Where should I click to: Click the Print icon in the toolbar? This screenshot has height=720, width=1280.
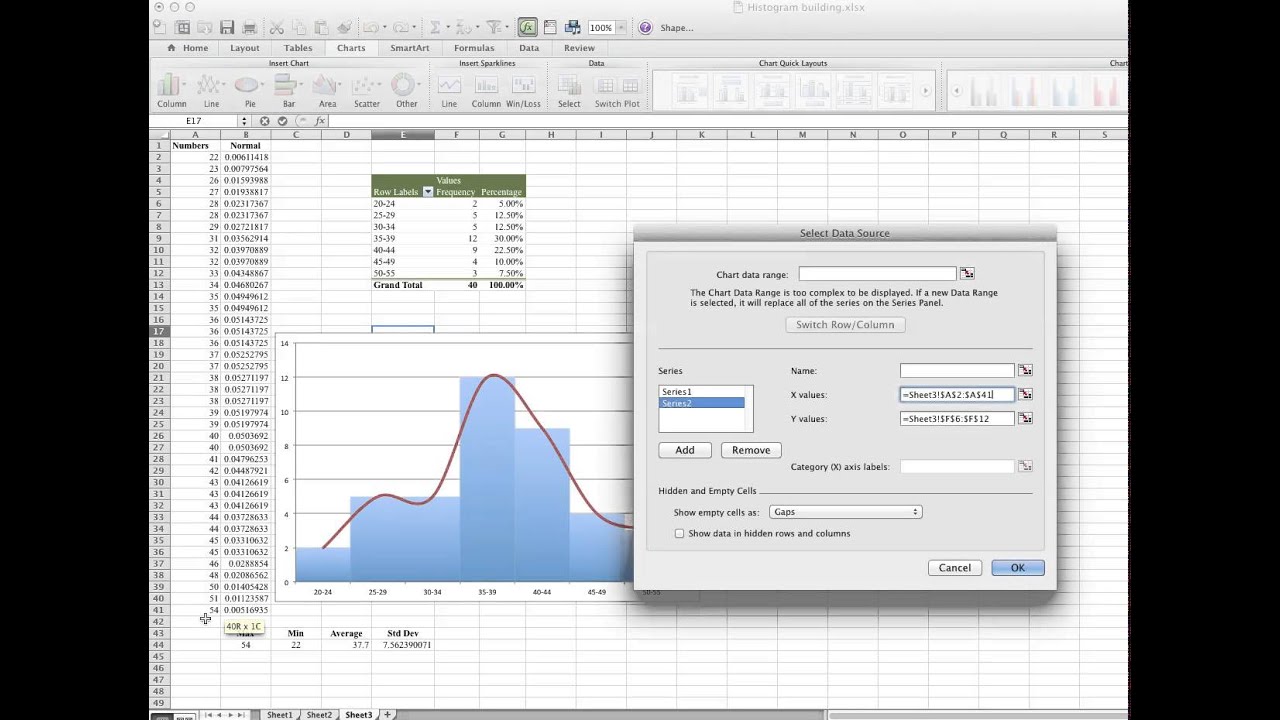250,27
